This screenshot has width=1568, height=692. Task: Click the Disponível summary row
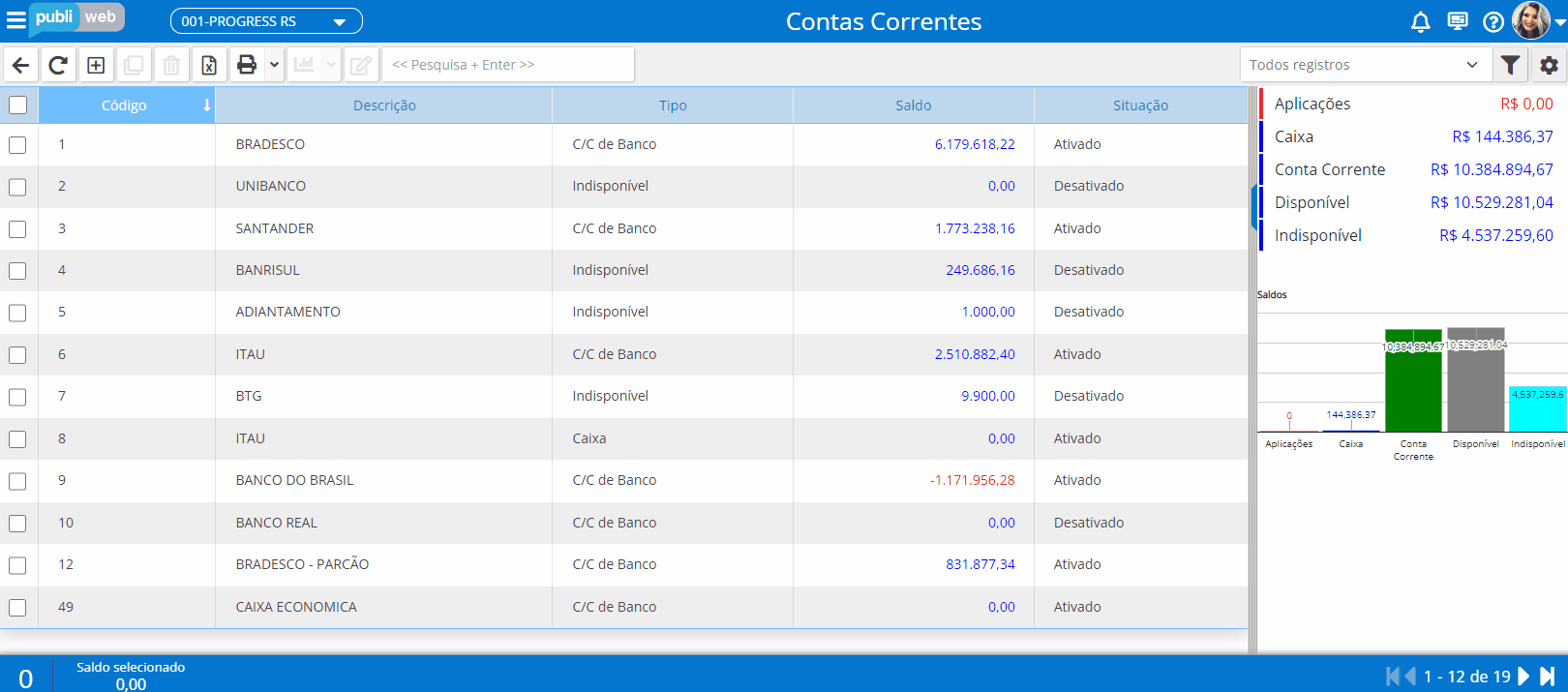click(x=1413, y=202)
